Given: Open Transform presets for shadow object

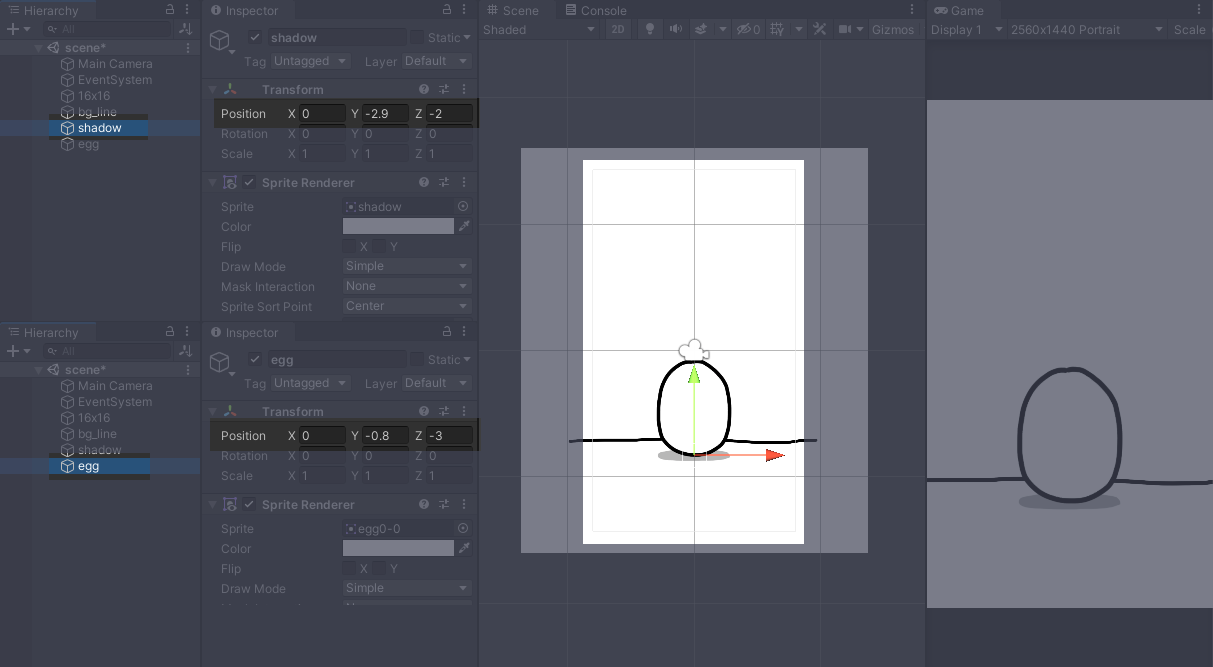Looking at the screenshot, I should coord(444,89).
